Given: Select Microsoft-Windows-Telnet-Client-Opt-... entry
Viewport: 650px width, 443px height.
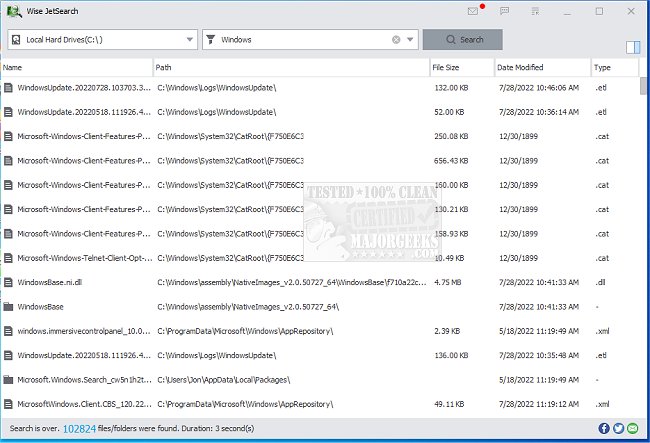Looking at the screenshot, I should coord(85,258).
